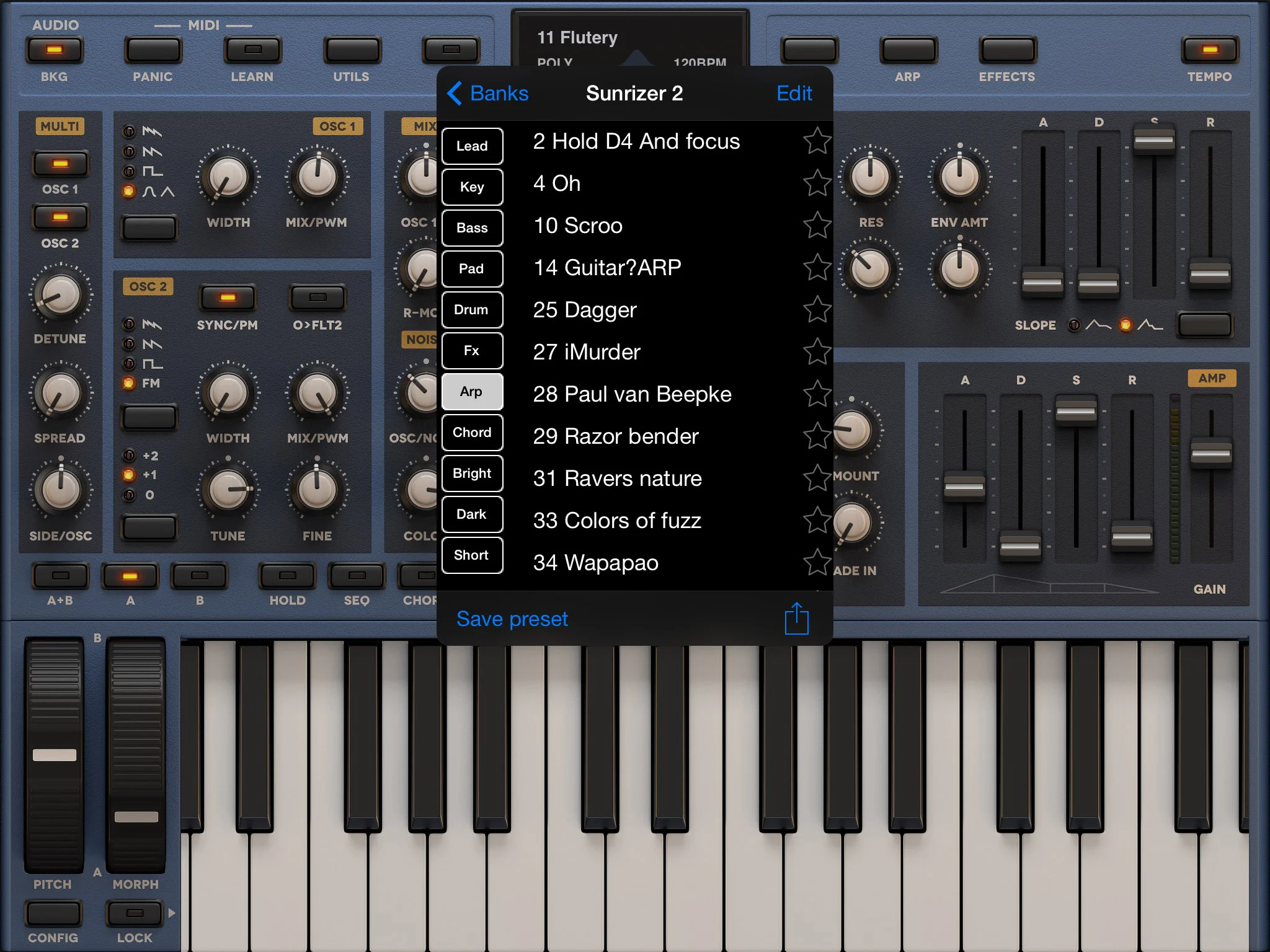Click the AMP GAIN fader
1270x952 pixels.
pyautogui.click(x=1210, y=454)
